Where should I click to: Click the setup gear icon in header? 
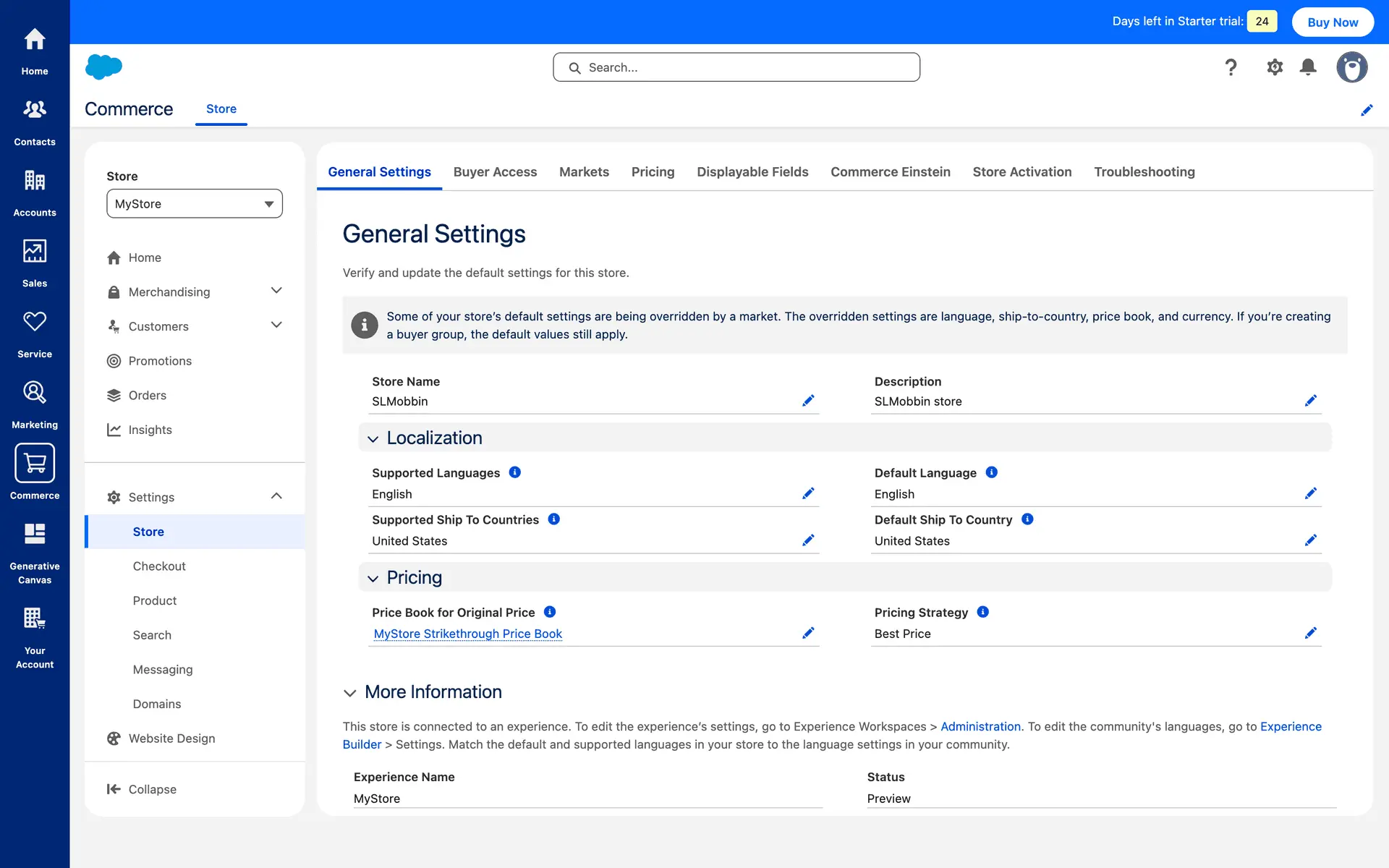(1275, 67)
